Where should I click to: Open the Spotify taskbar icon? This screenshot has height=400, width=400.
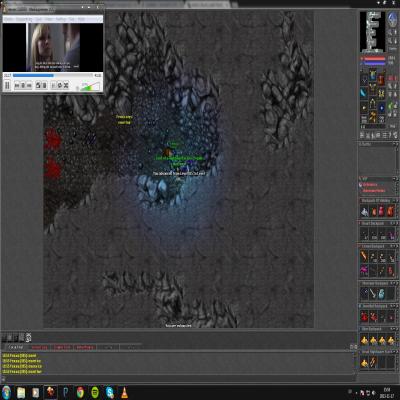95,393
